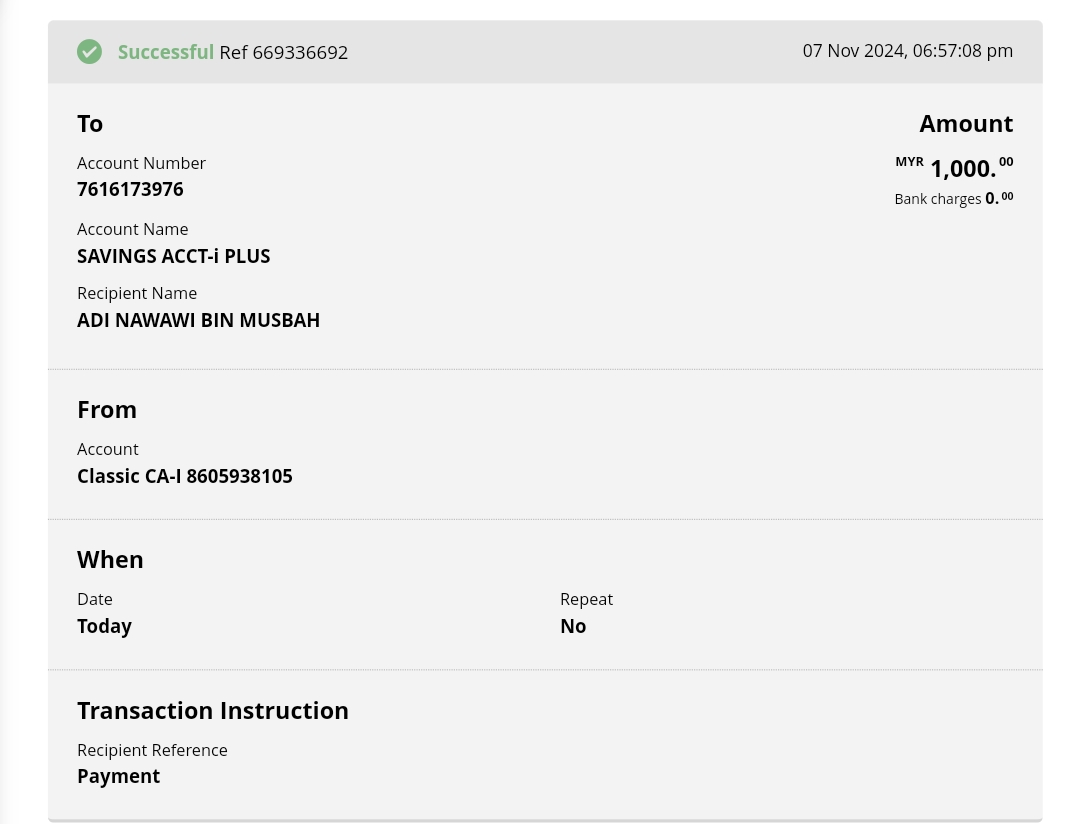This screenshot has width=1079, height=824.
Task: Click the Bank charges 0.00 line
Action: point(953,199)
